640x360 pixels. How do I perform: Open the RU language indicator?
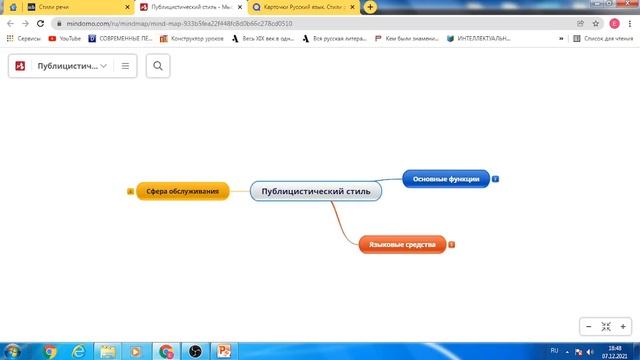pos(554,351)
